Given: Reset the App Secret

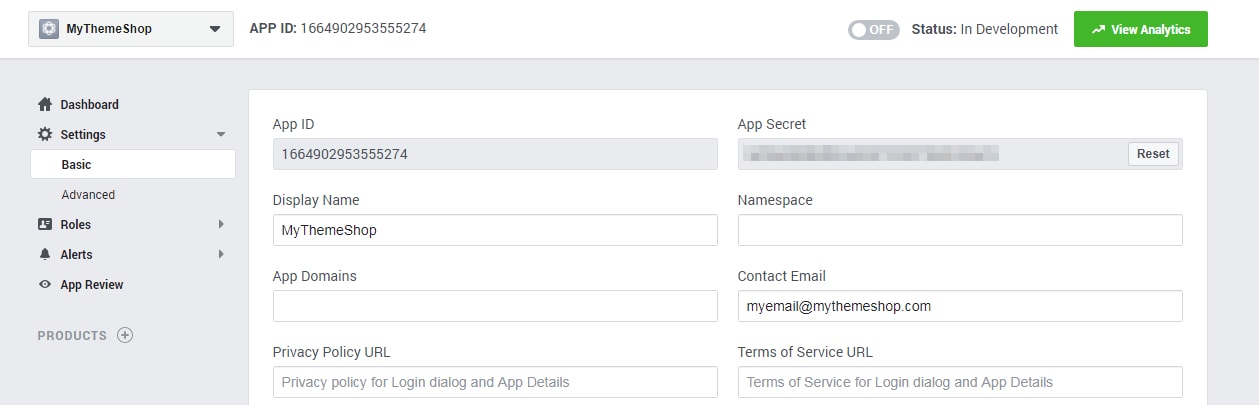Looking at the screenshot, I should point(1153,154).
